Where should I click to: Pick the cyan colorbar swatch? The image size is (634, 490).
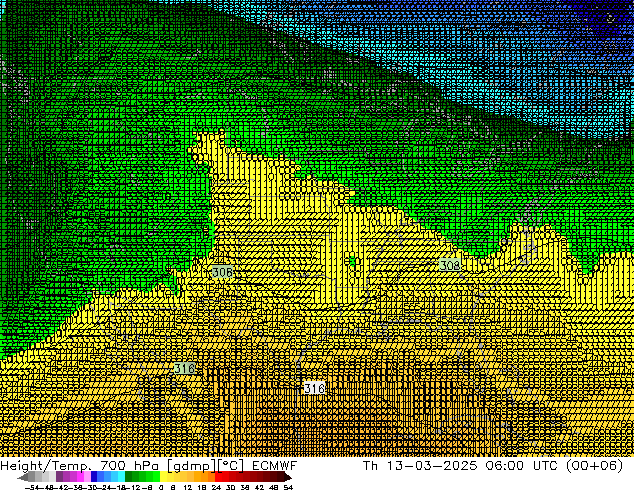pos(122,477)
